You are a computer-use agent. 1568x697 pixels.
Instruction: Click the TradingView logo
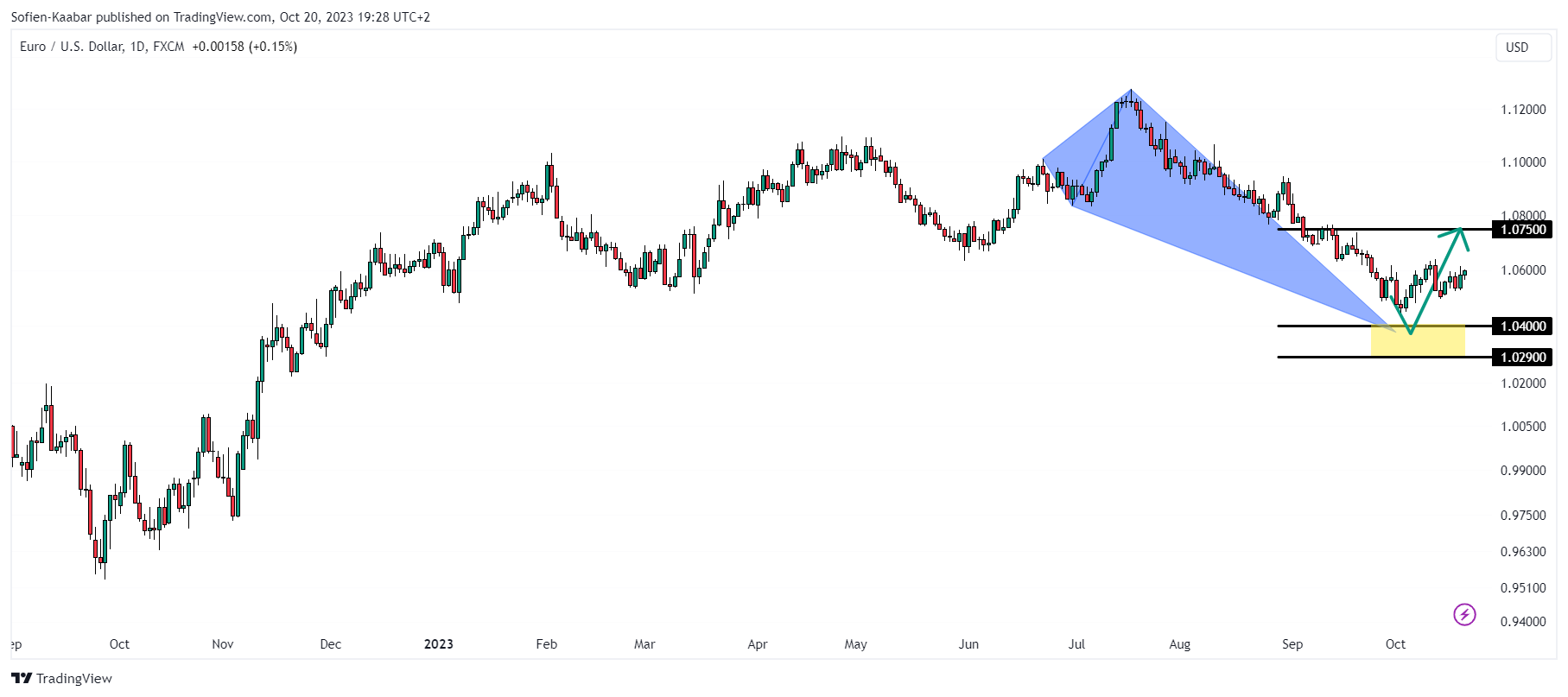pyautogui.click(x=61, y=678)
